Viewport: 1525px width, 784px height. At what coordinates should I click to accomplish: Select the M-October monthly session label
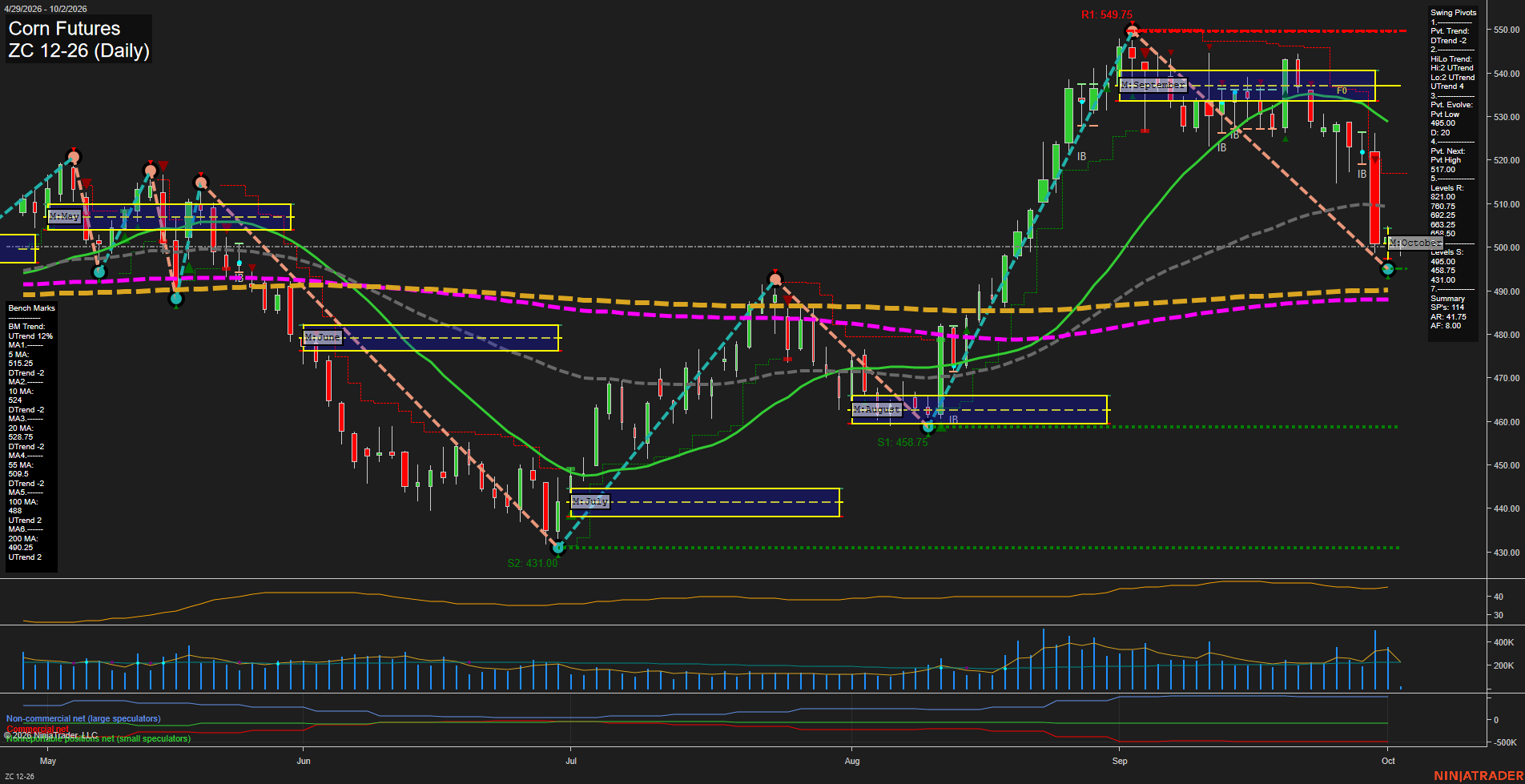1415,243
